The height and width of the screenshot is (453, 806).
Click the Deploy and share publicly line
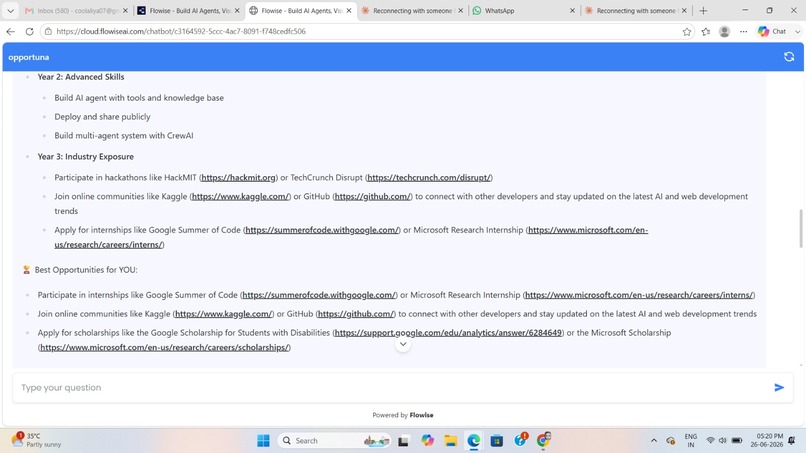tap(102, 117)
